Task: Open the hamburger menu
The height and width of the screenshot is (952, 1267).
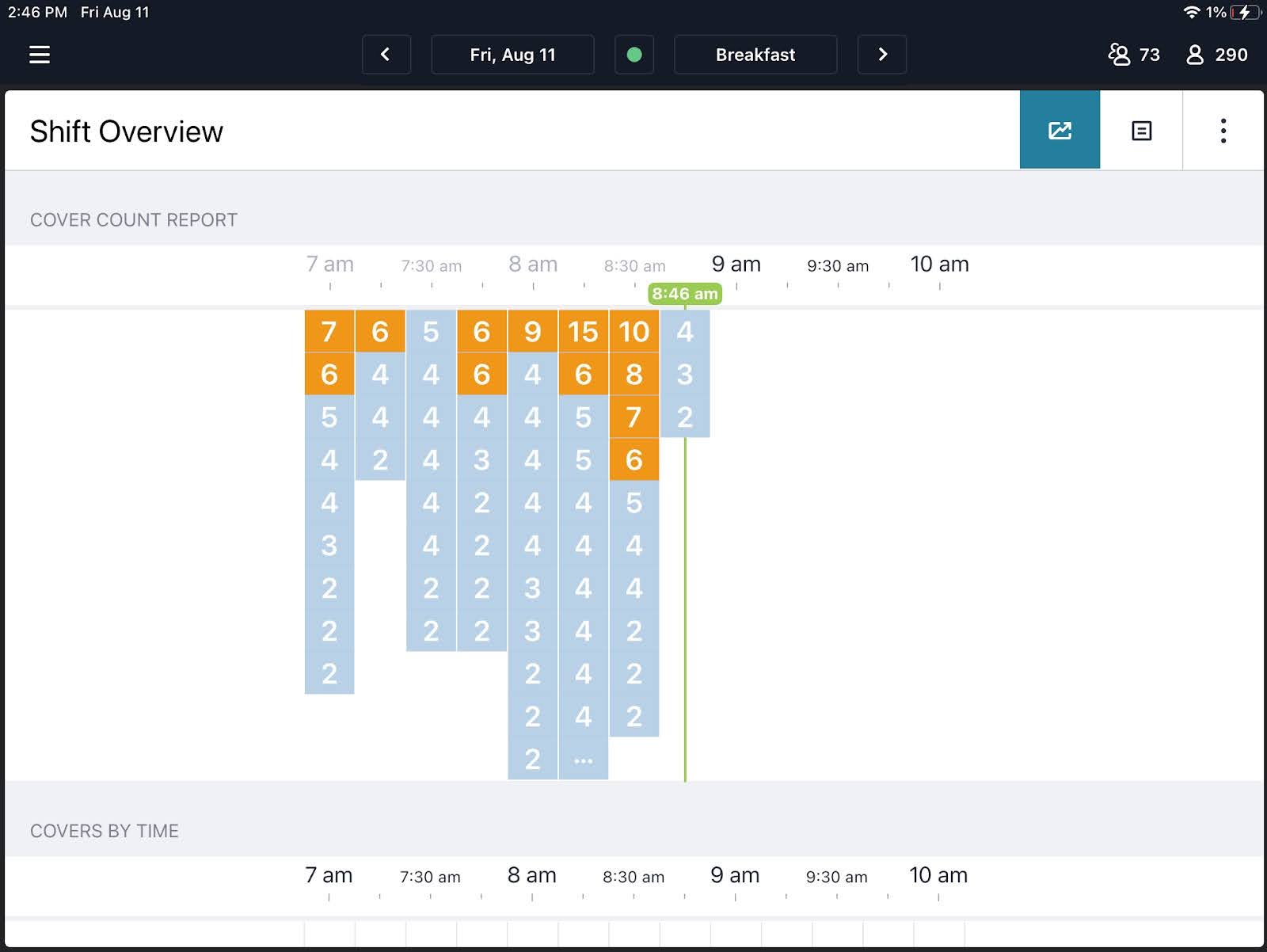Action: 40,55
